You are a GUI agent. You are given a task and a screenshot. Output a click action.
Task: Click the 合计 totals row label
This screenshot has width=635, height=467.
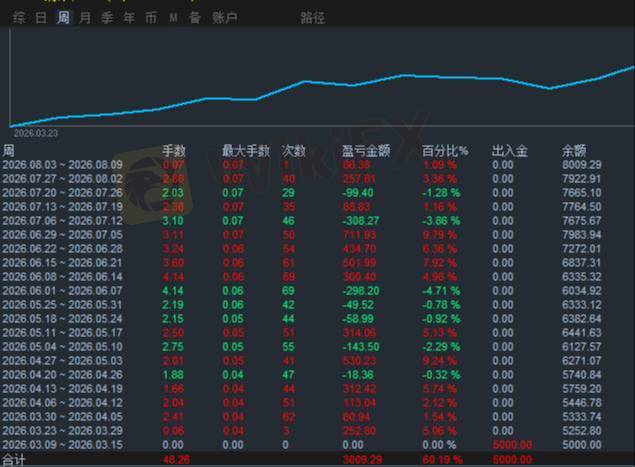tap(14, 461)
